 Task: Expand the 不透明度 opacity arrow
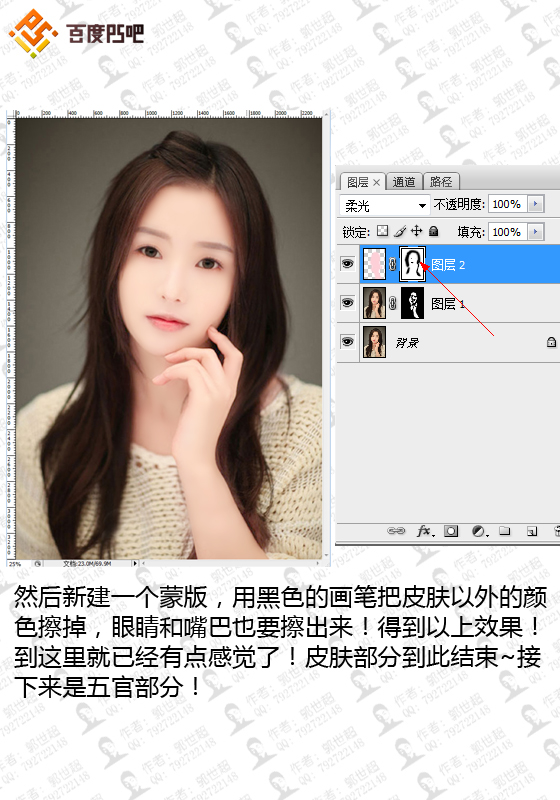click(536, 204)
